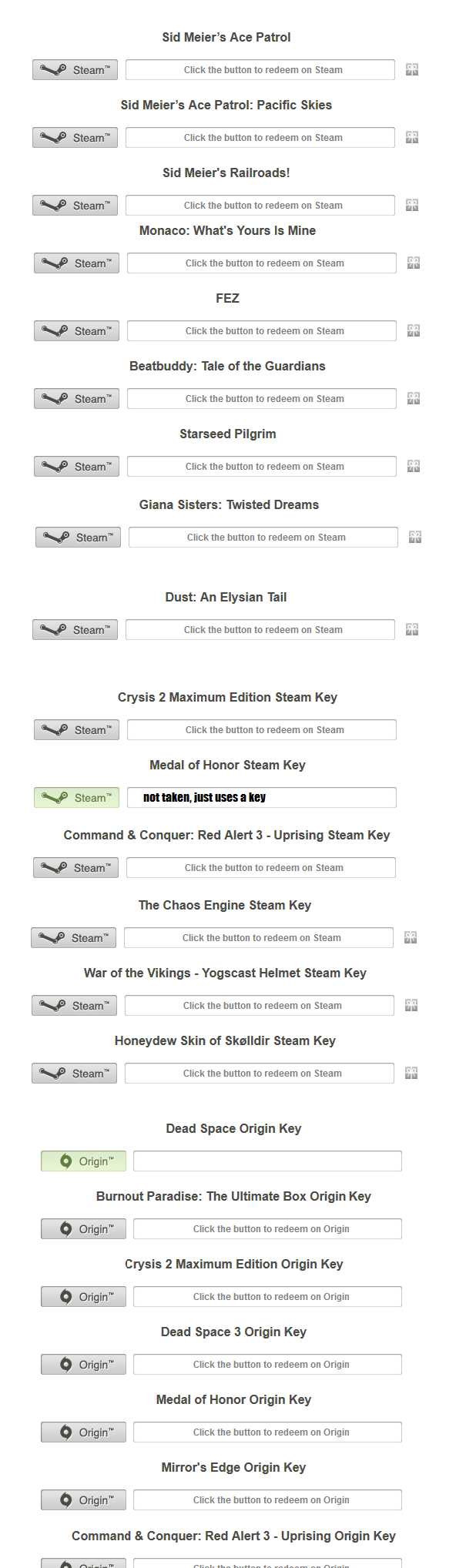The image size is (456, 1568).
Task: Click Origin button for Mirror's Edge
Action: pos(83,1500)
